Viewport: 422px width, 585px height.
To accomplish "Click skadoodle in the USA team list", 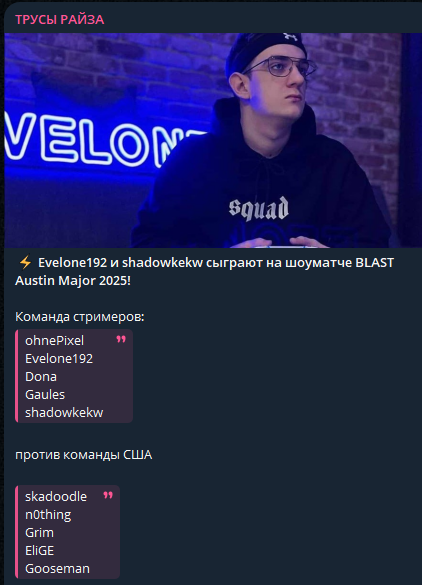I will 56,497.
